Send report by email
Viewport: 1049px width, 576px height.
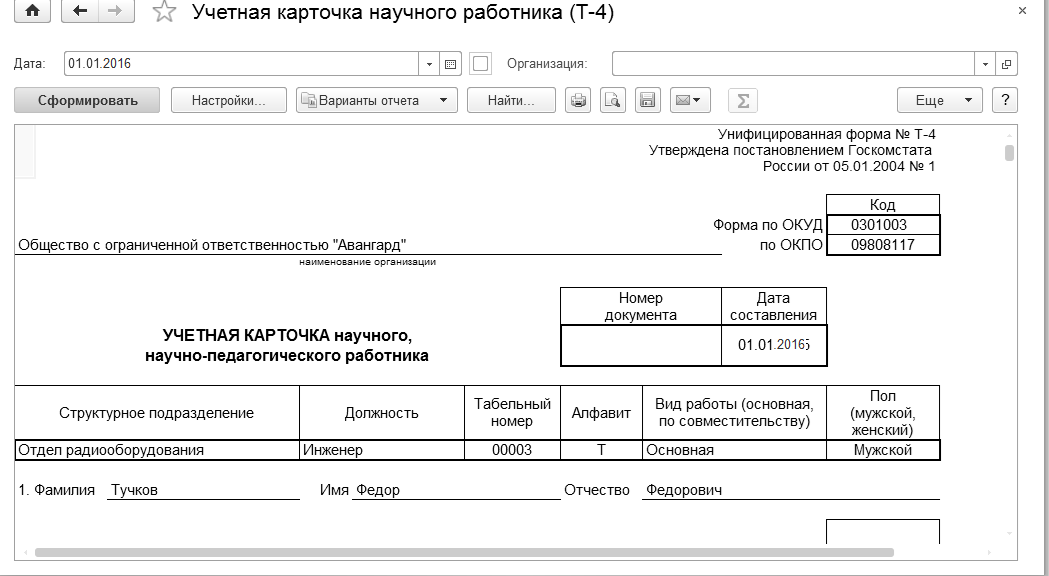click(x=689, y=100)
